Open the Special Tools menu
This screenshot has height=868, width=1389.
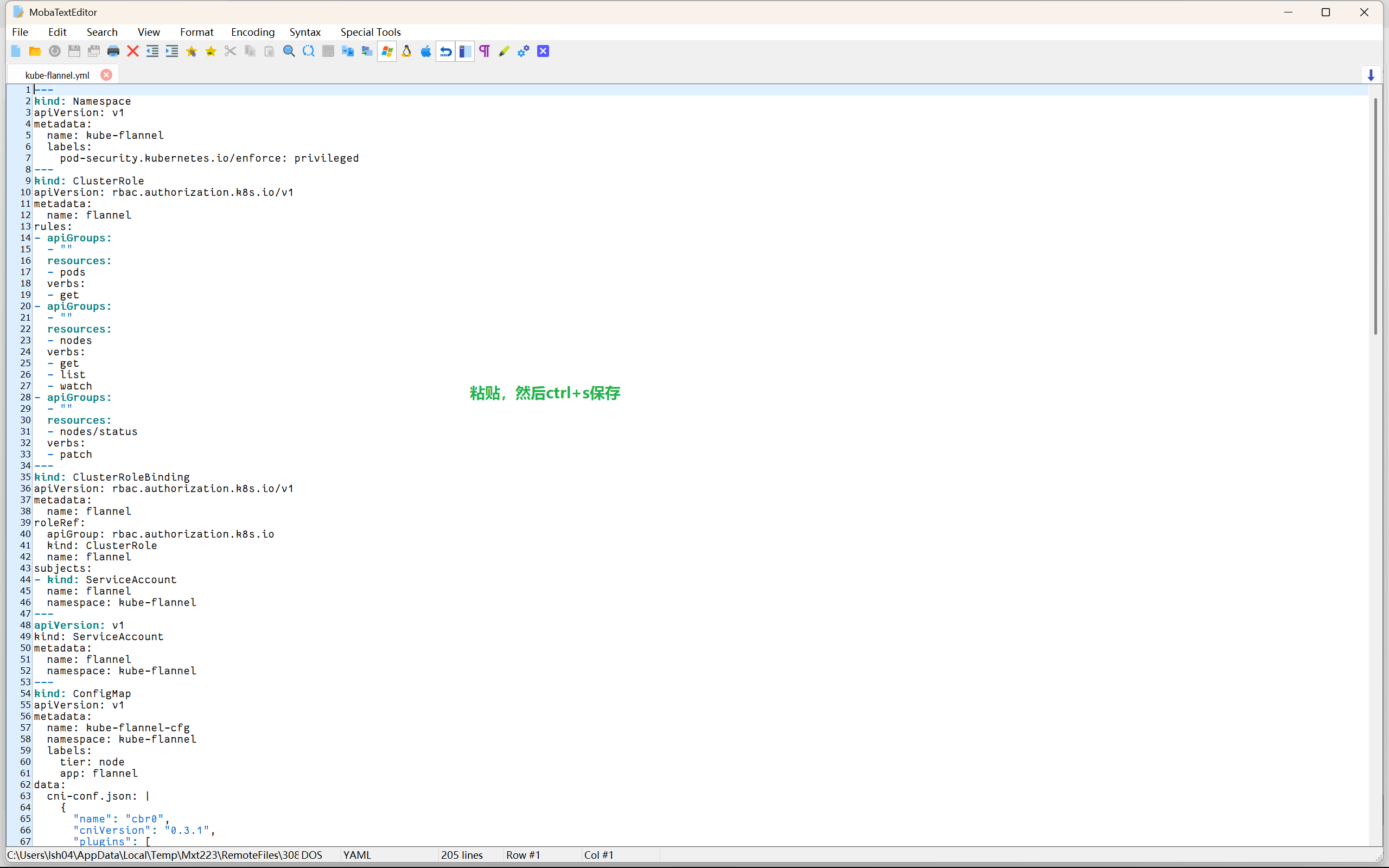(370, 32)
